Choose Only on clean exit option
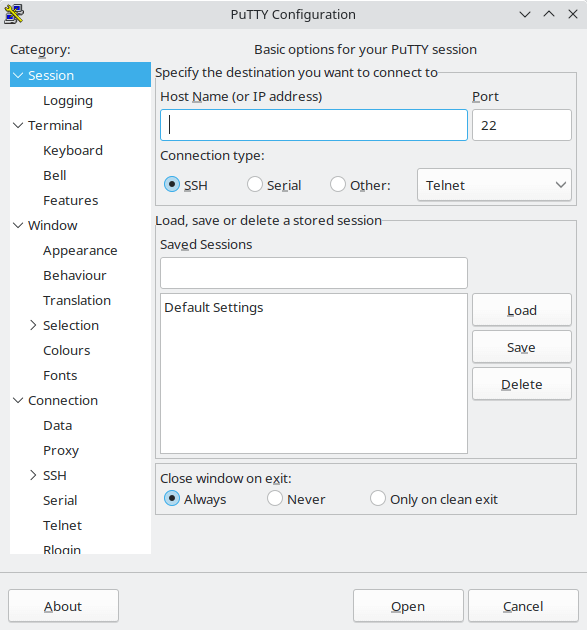 coord(378,499)
